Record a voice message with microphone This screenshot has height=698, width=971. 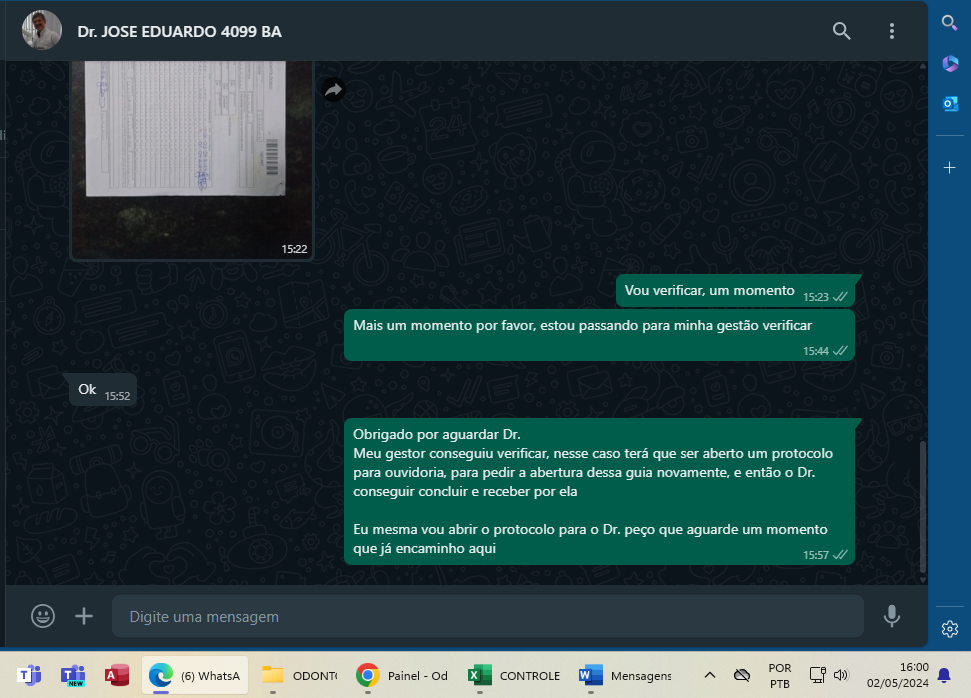tap(892, 616)
